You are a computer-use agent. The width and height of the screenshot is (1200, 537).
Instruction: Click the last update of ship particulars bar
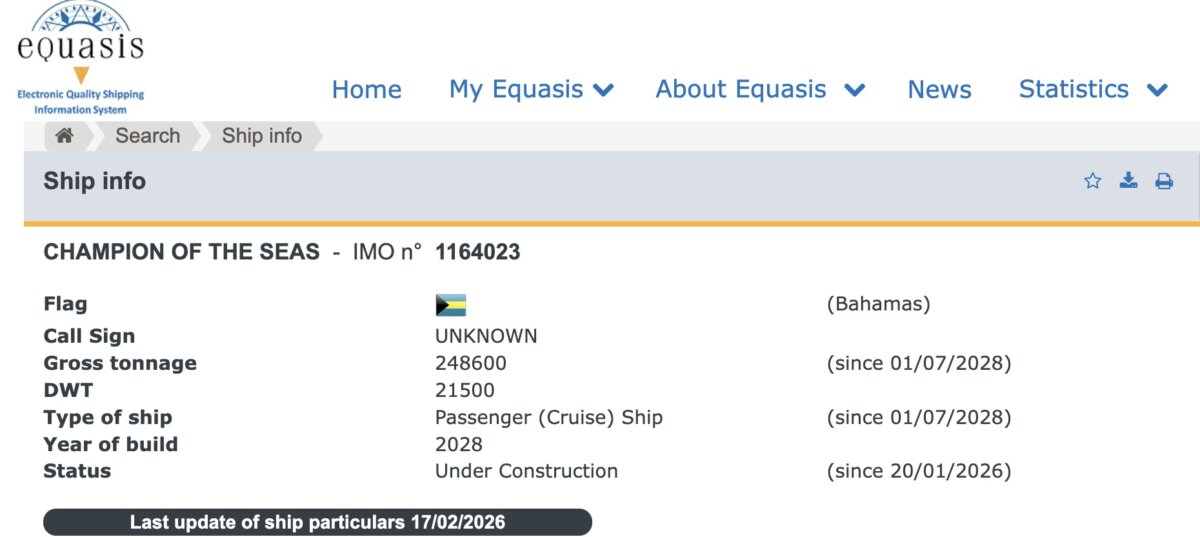[x=317, y=522]
